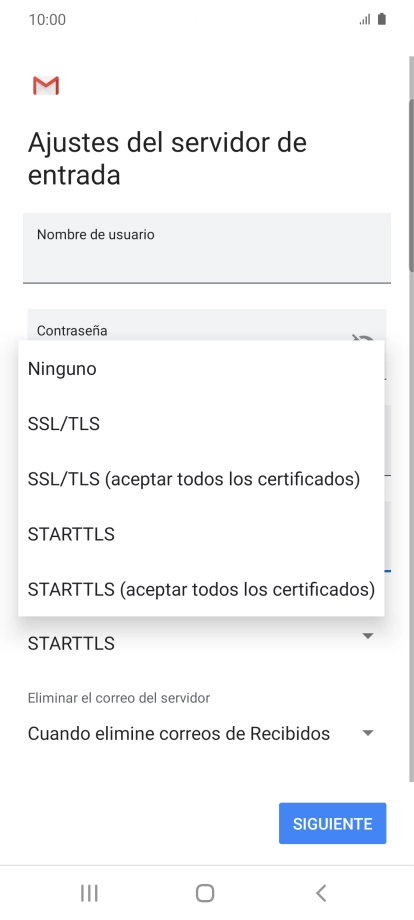Toggle password visibility eye icon
The image size is (414, 920).
tap(363, 338)
